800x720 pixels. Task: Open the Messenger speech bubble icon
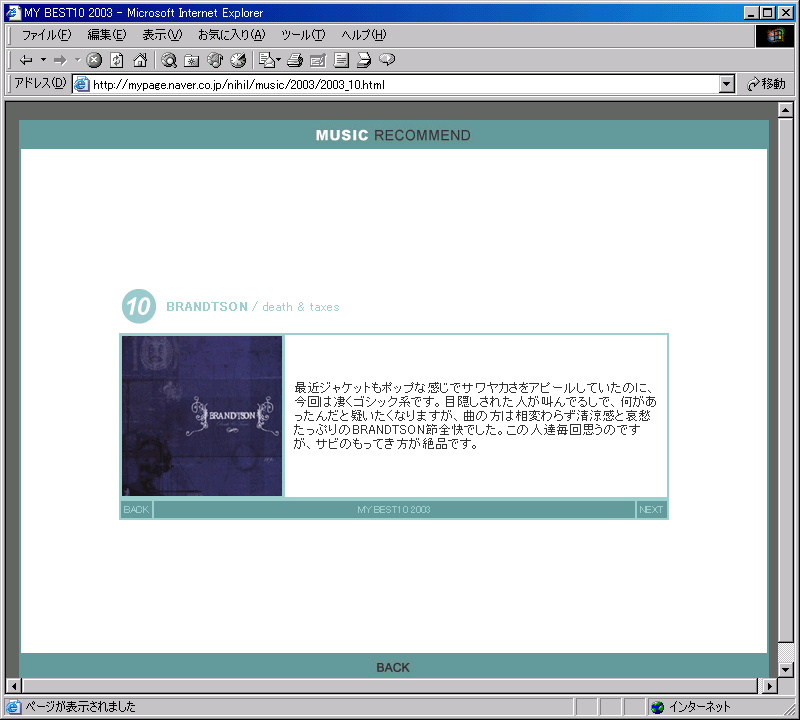point(387,60)
